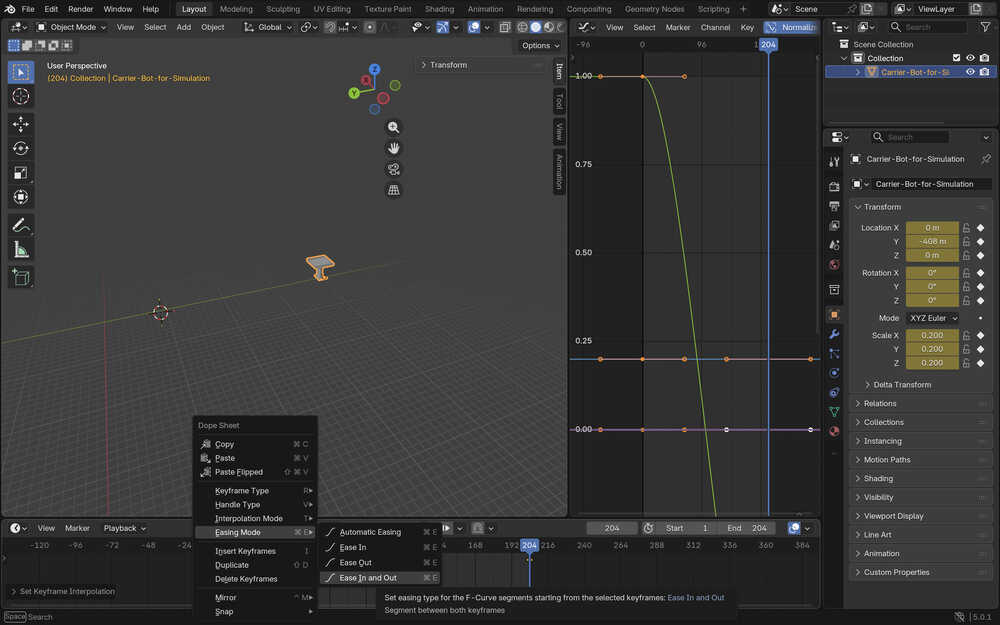Choose Ease In and Out menu entry
Image resolution: width=1000 pixels, height=625 pixels.
[x=368, y=578]
